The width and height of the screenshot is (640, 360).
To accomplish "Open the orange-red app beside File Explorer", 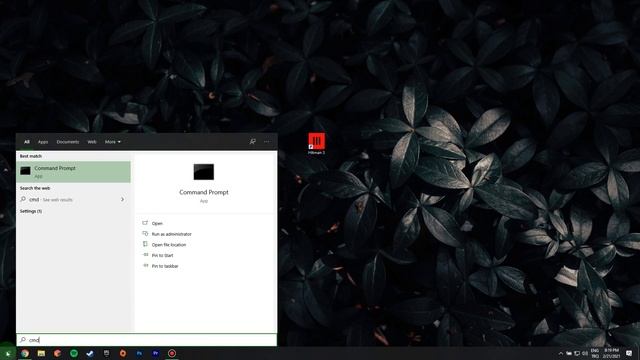I will (58, 353).
